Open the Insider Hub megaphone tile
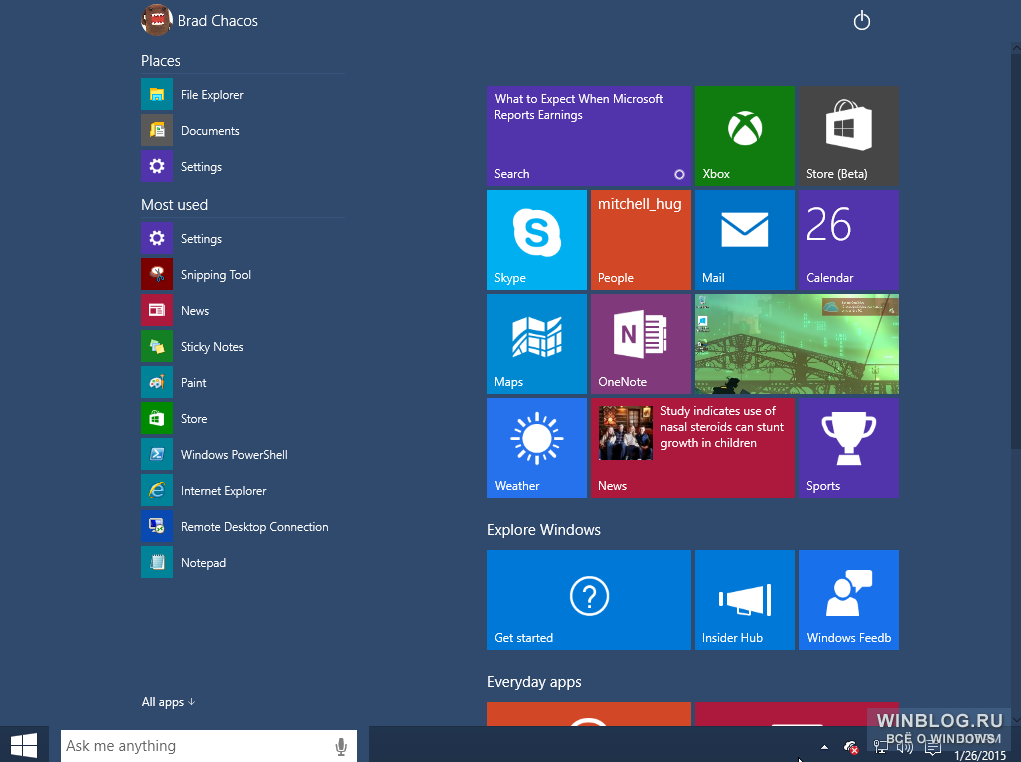 tap(744, 600)
